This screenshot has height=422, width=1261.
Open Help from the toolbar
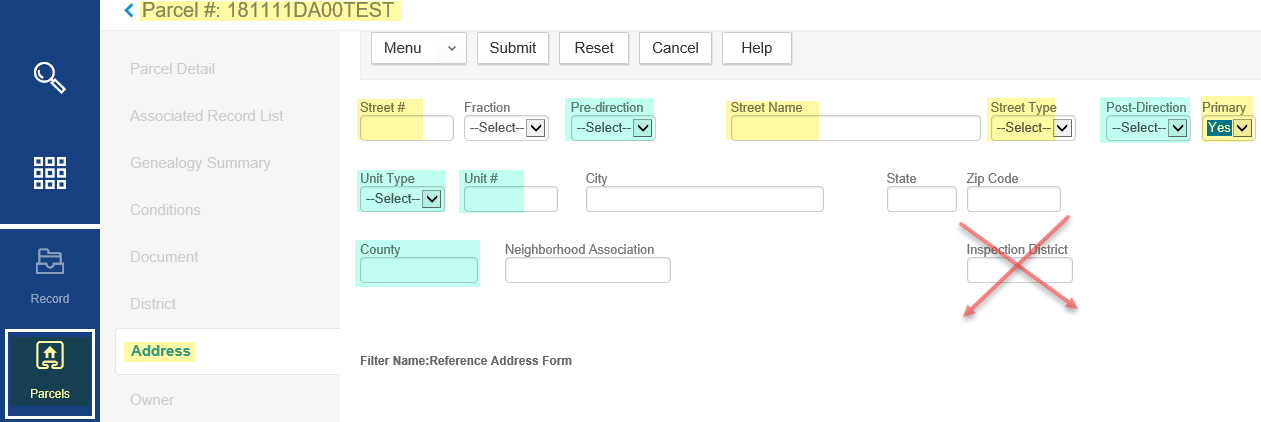756,48
